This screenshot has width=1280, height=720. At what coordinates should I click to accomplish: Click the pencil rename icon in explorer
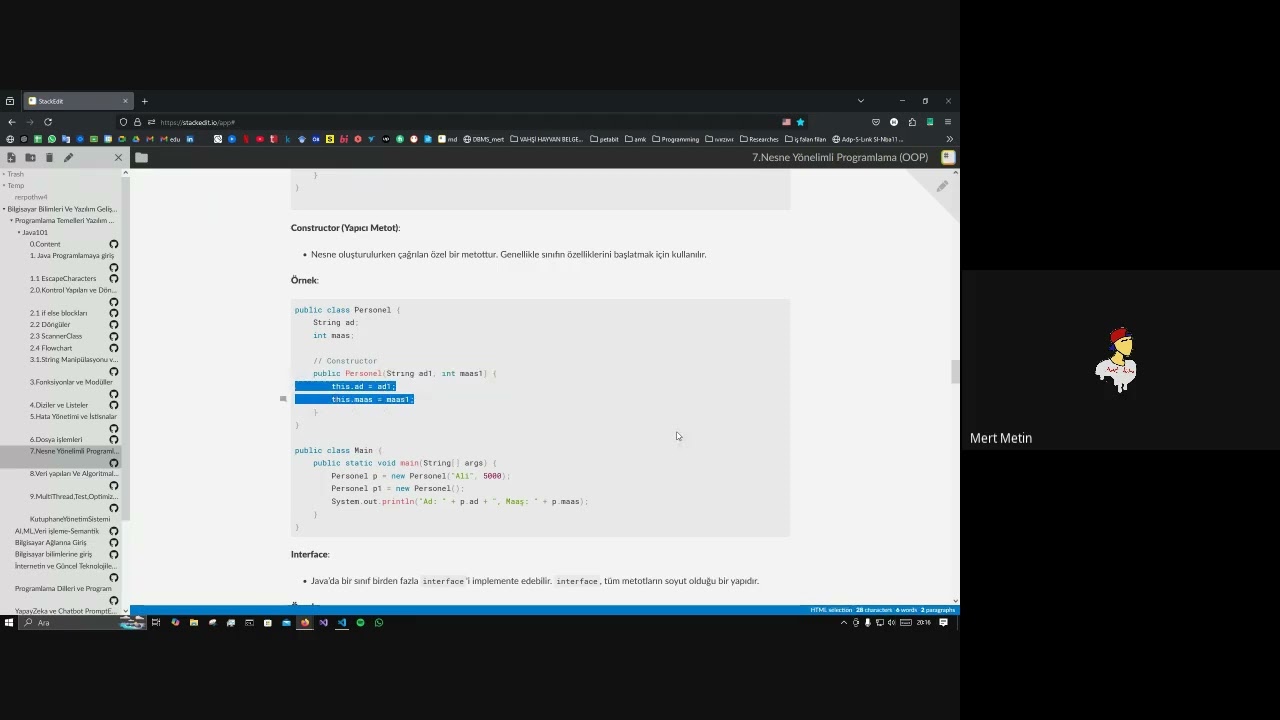tap(68, 158)
